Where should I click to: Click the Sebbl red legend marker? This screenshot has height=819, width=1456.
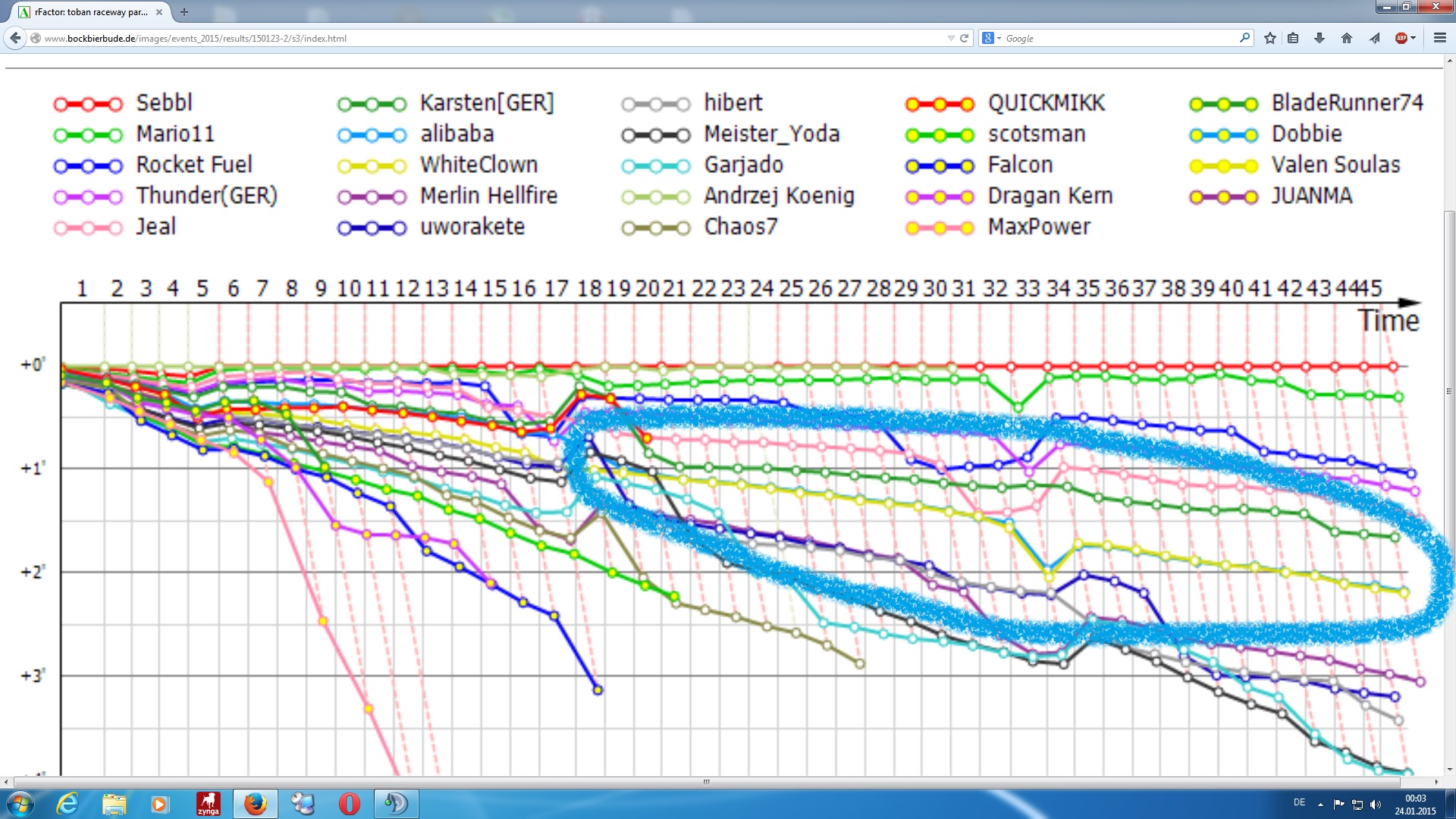coord(88,105)
